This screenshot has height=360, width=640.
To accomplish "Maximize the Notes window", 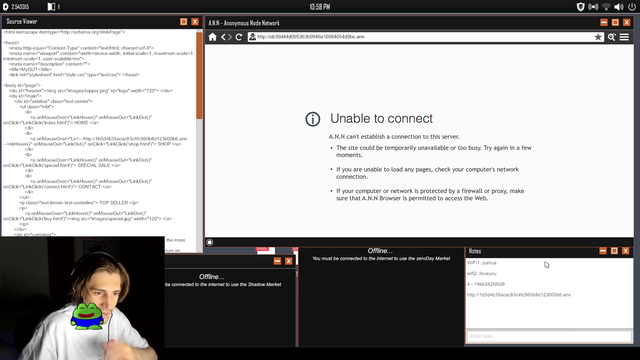I will pos(614,251).
